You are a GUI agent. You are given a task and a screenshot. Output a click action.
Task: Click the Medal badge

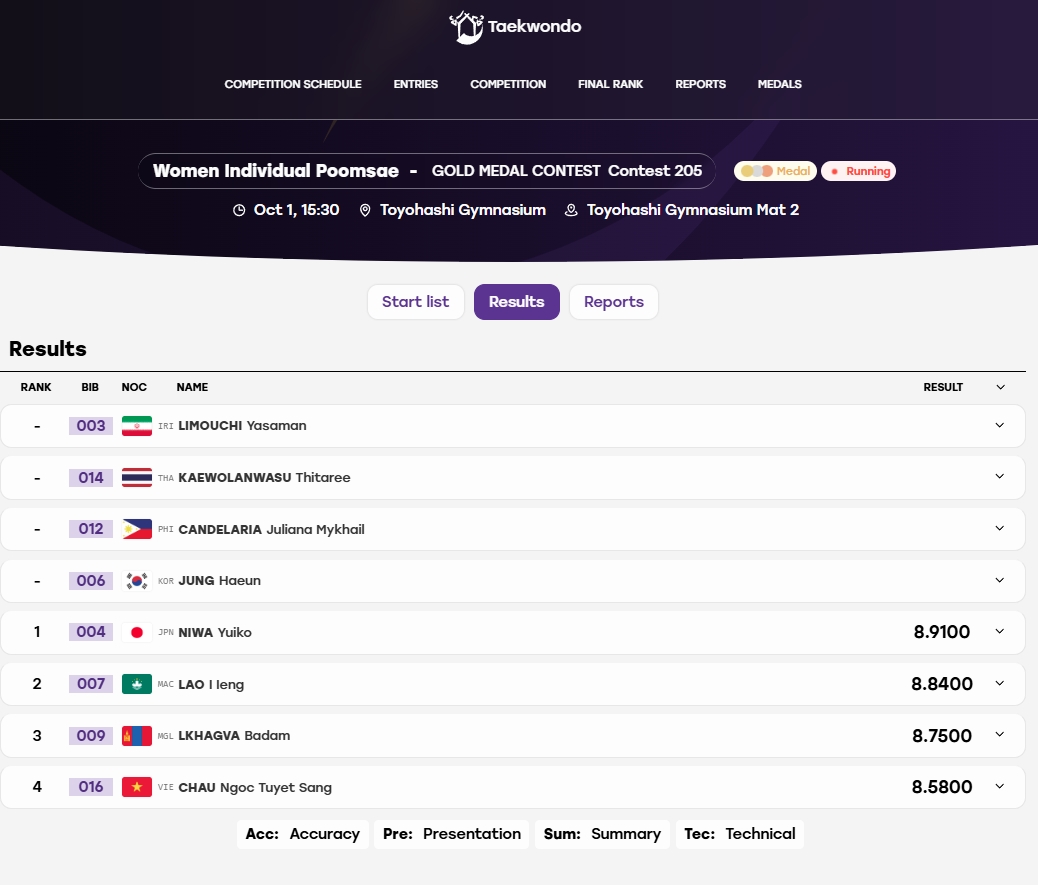click(x=775, y=171)
